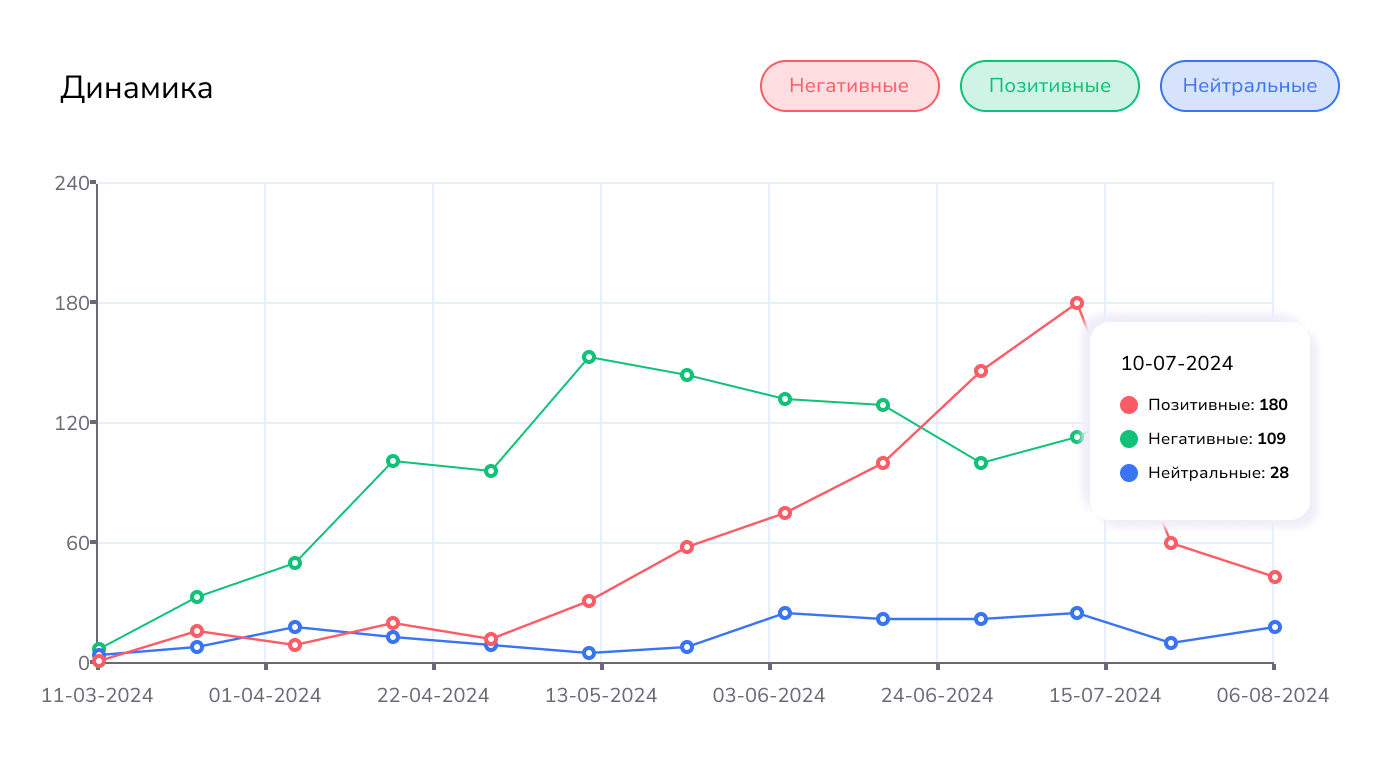Click blue dot beside Нейтральные in tooltip
This screenshot has height=768, width=1400.
(x=1129, y=473)
